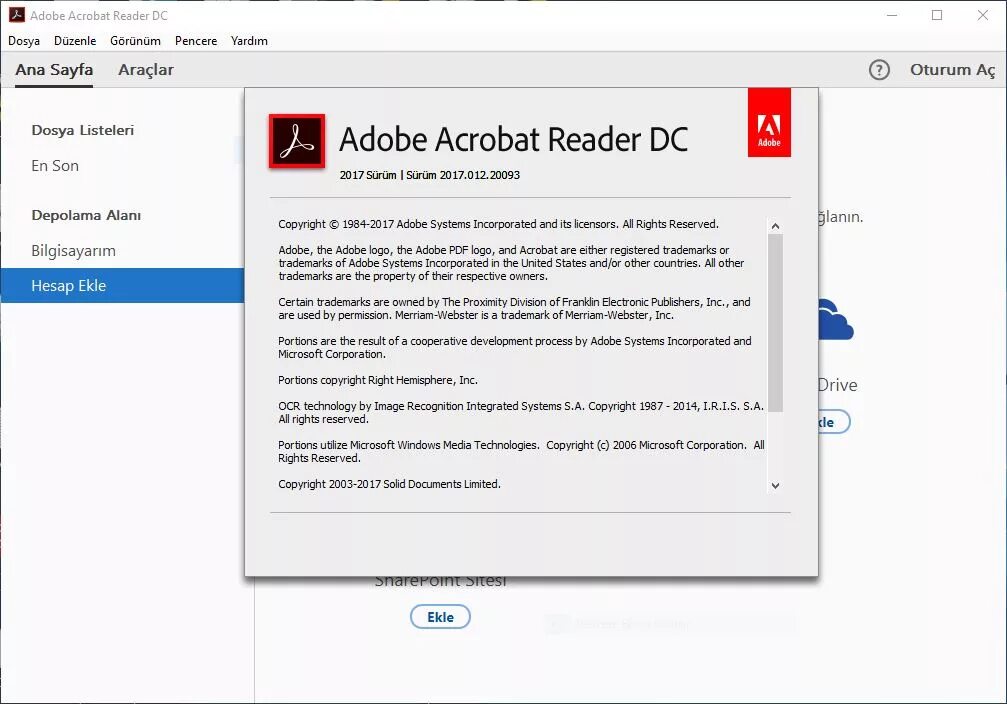1007x704 pixels.
Task: Click the SharePoint Ekle button
Action: click(x=441, y=617)
